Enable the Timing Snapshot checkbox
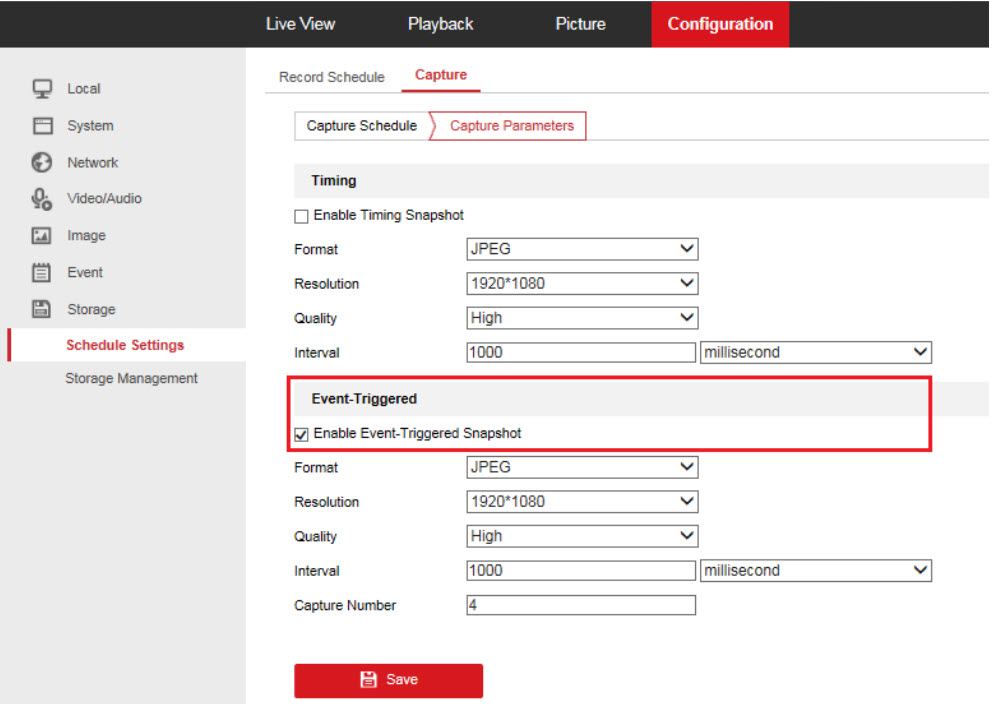Image resolution: width=992 pixels, height=706 pixels. coord(301,216)
